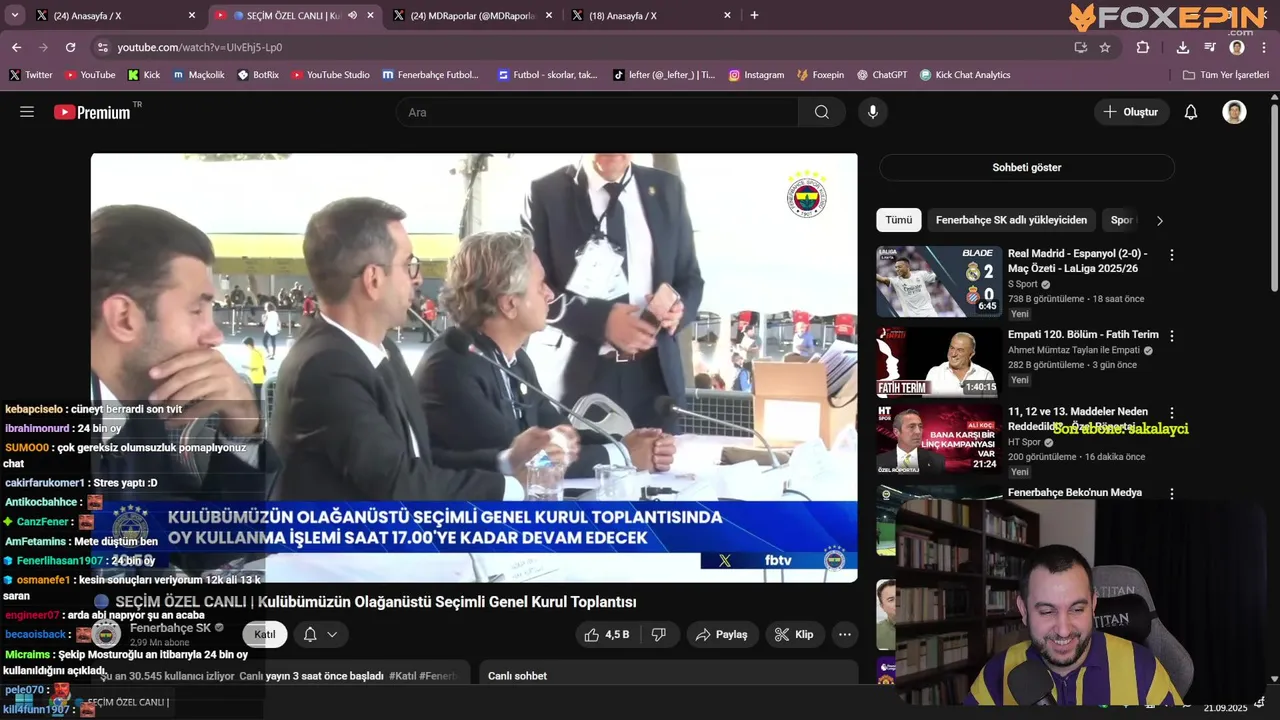1280x720 pixels.
Task: Open the Kick Chat Analytics bookmark
Action: [x=965, y=75]
